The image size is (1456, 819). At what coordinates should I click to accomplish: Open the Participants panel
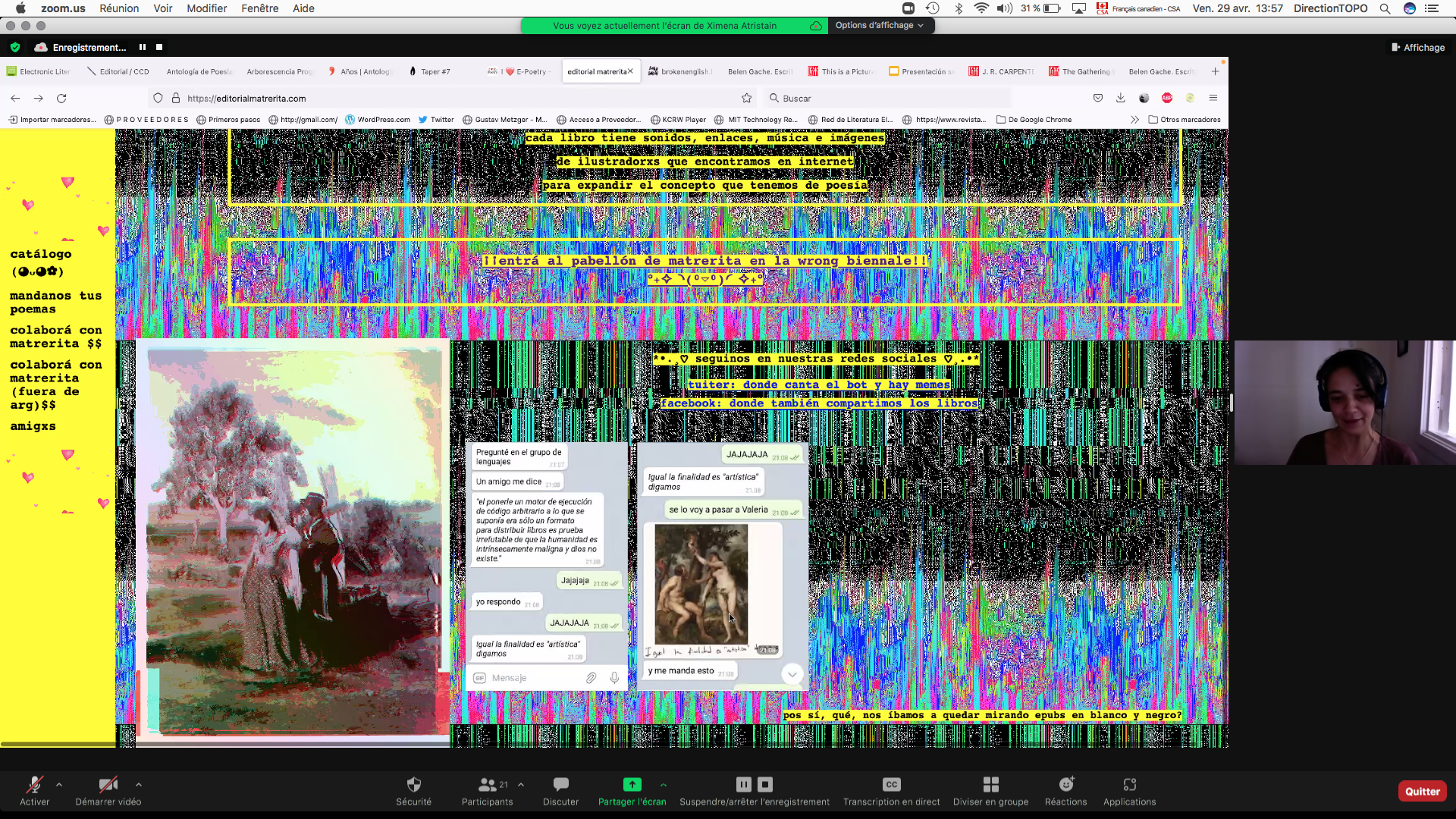coord(487,790)
